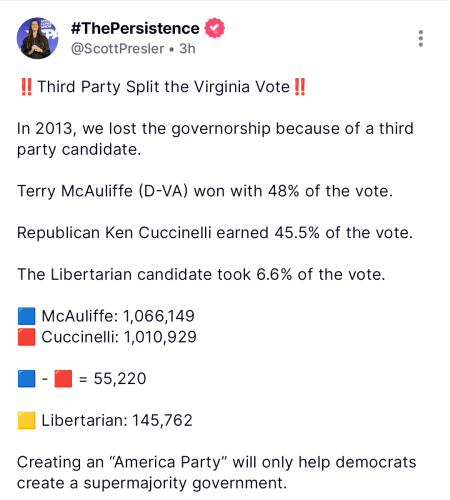Screen dimensions: 450x500
Task: Click the yellow square beside Libertarian
Action: click(26, 420)
